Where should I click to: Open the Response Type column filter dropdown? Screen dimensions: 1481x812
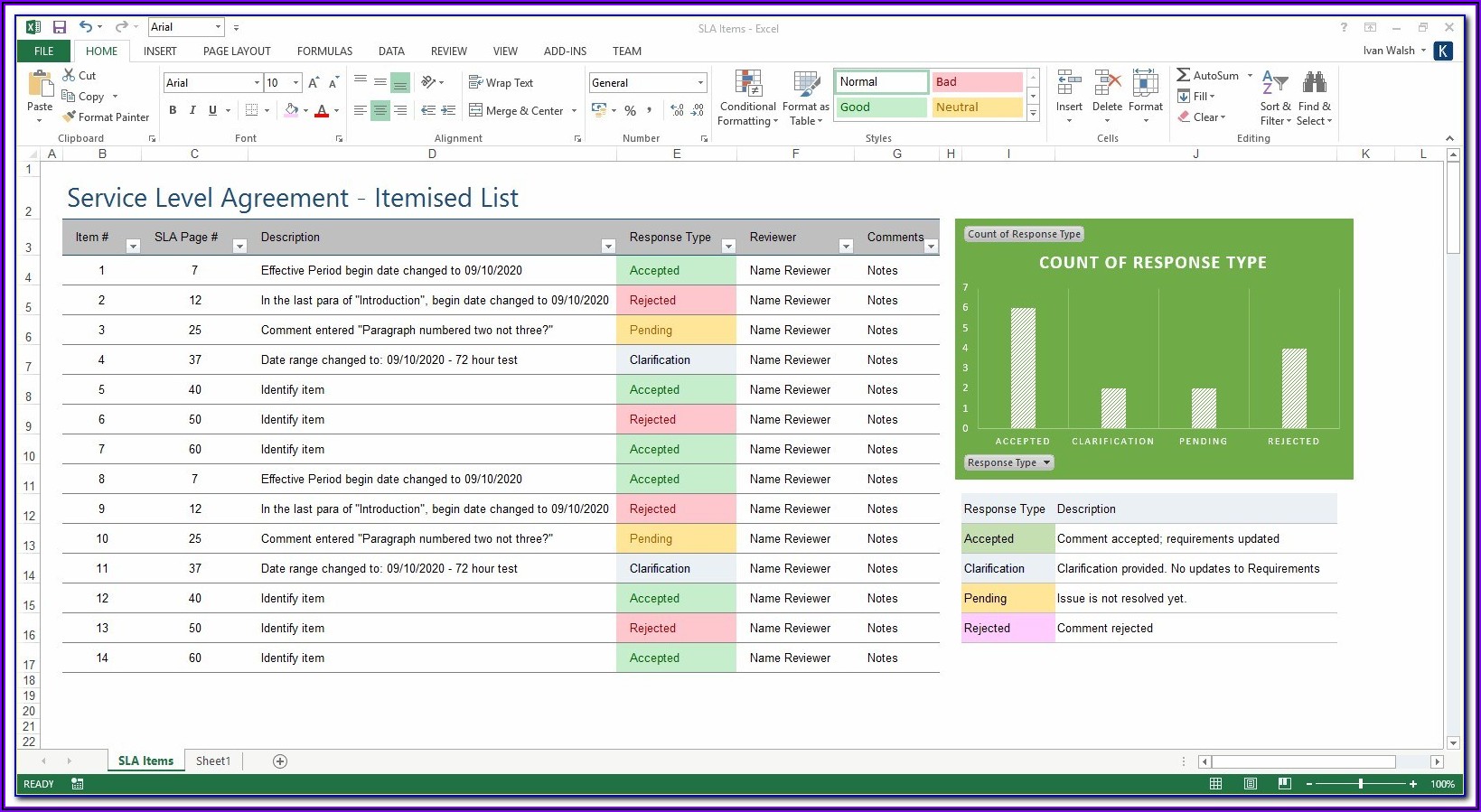[728, 246]
